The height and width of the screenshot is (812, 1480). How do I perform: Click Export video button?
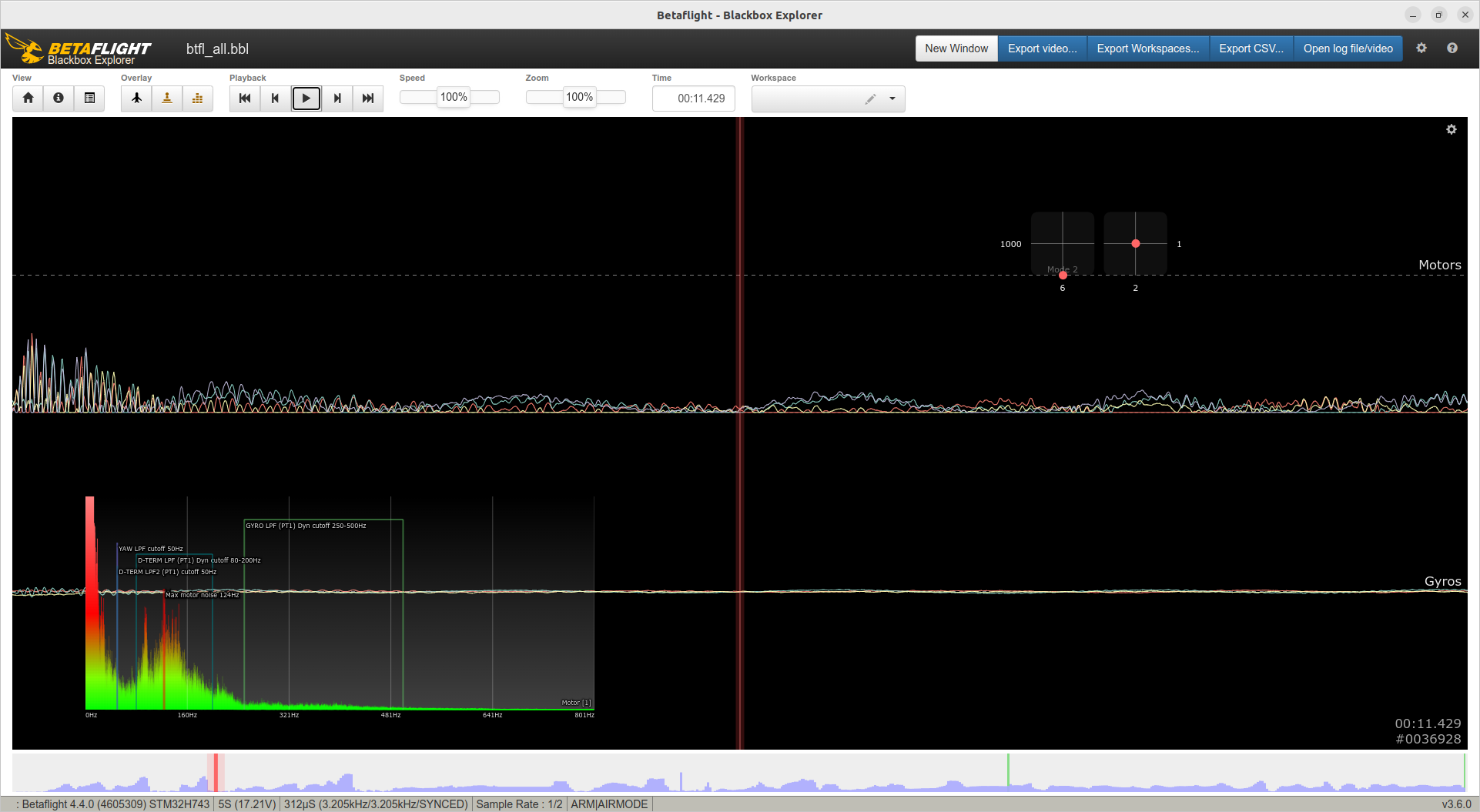1043,48
